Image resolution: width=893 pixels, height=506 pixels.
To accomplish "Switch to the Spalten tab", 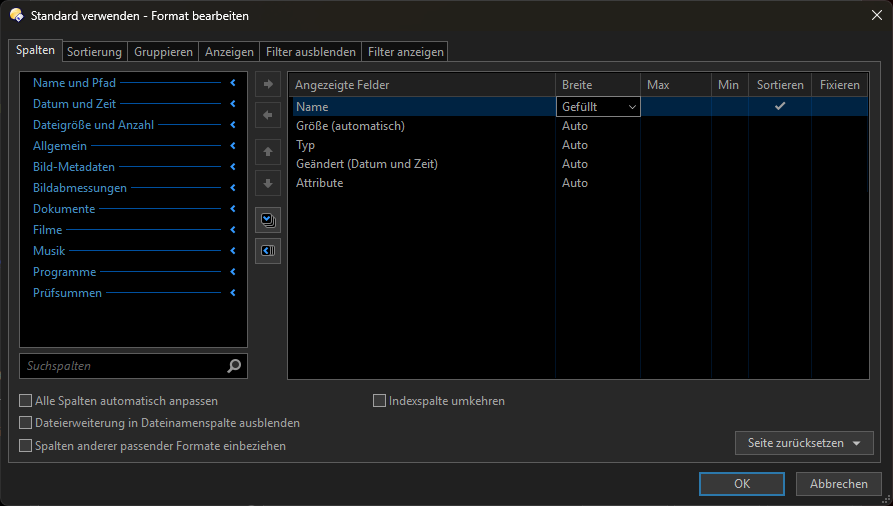I will coord(35,50).
